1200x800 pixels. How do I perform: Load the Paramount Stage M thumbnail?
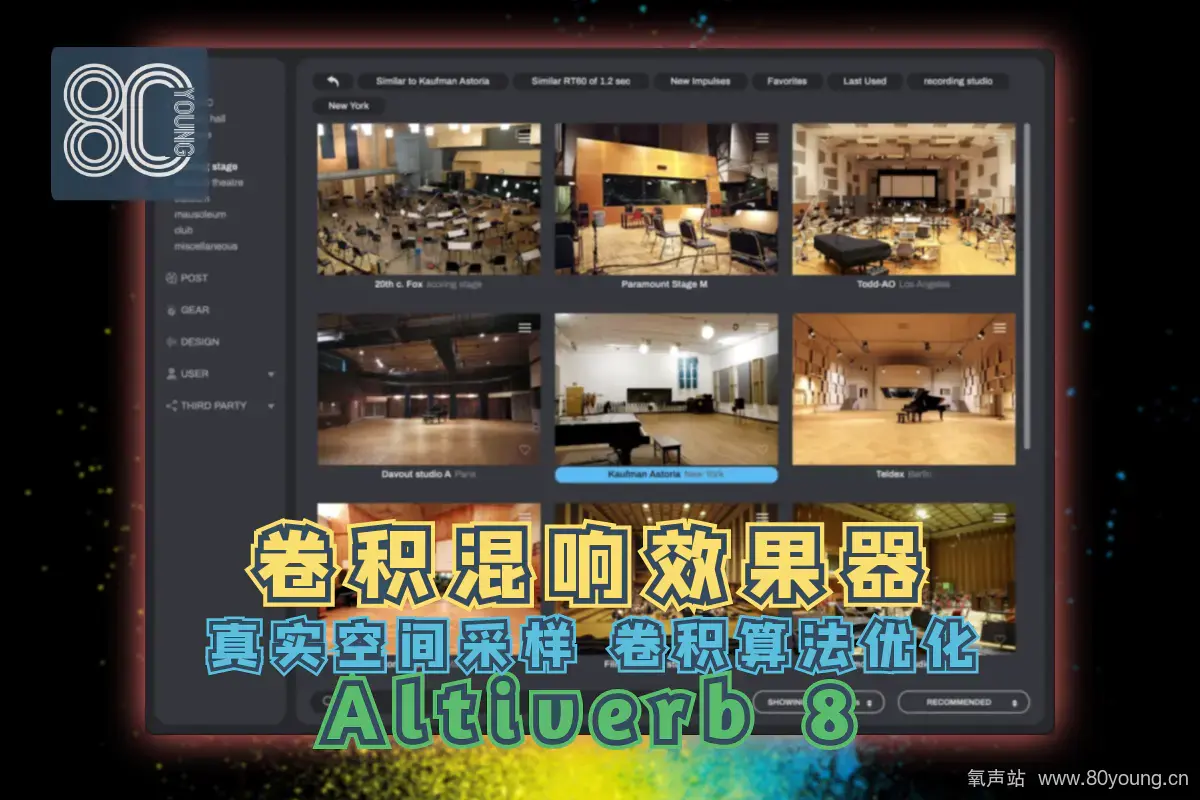pos(666,199)
